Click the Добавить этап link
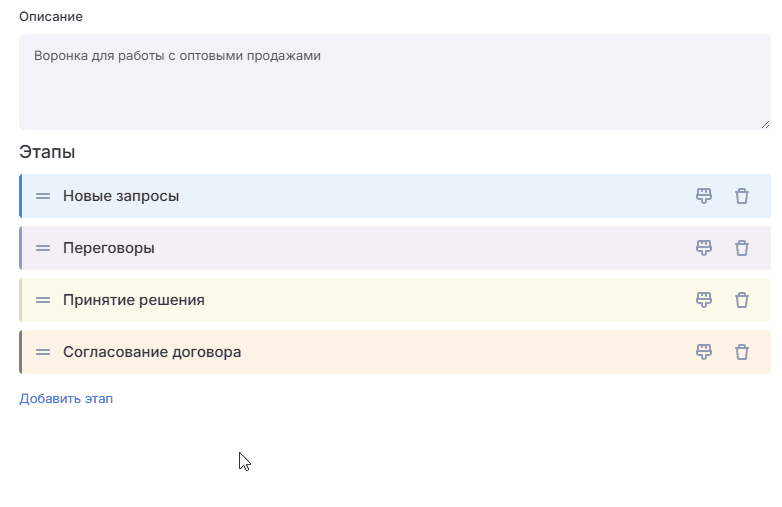The height and width of the screenshot is (507, 782). coord(66,399)
